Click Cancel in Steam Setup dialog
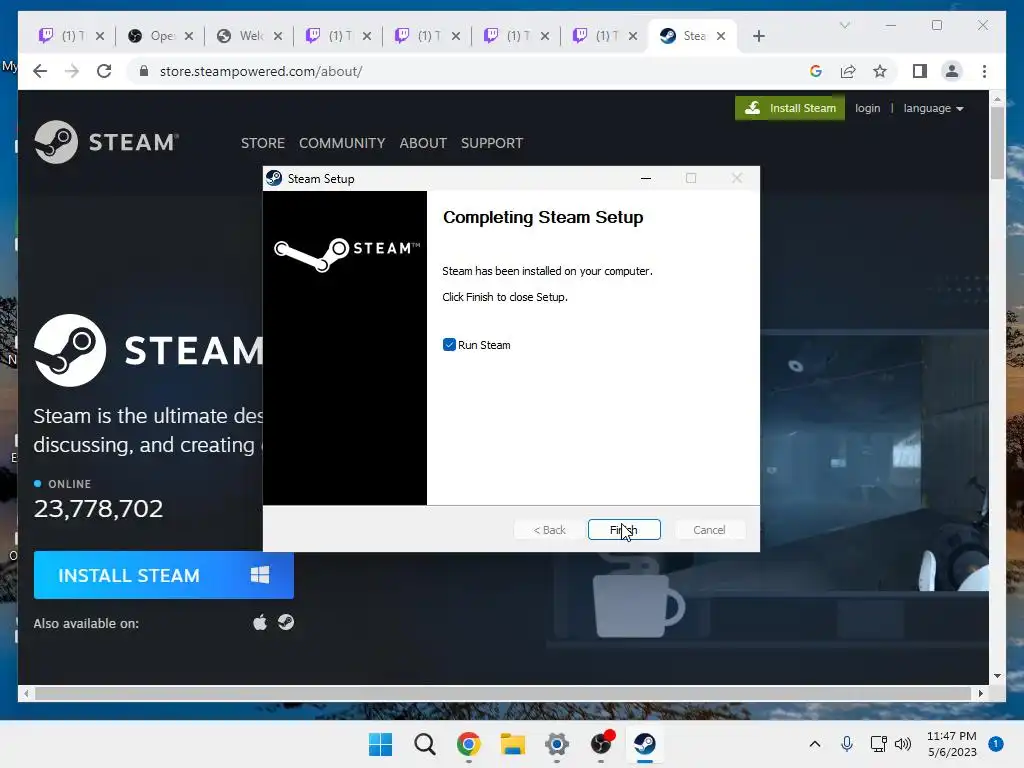Screen dimensions: 1024x768 [709, 530]
